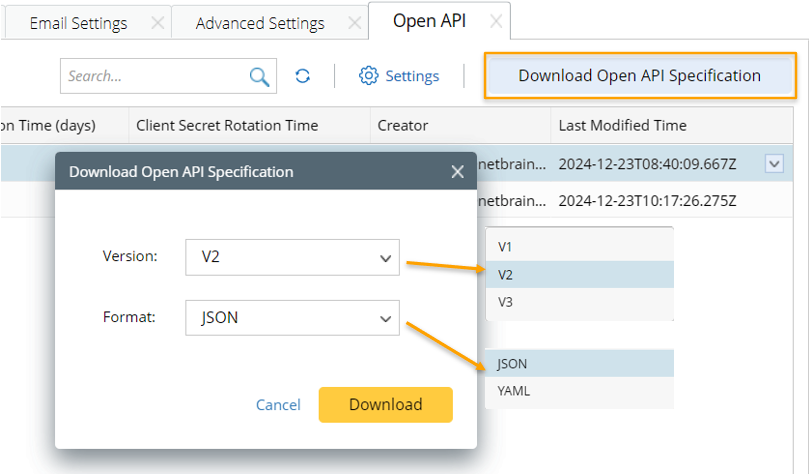Close the Advanced Settings tab
Screen dimensions: 809x475
pyautogui.click(x=351, y=23)
